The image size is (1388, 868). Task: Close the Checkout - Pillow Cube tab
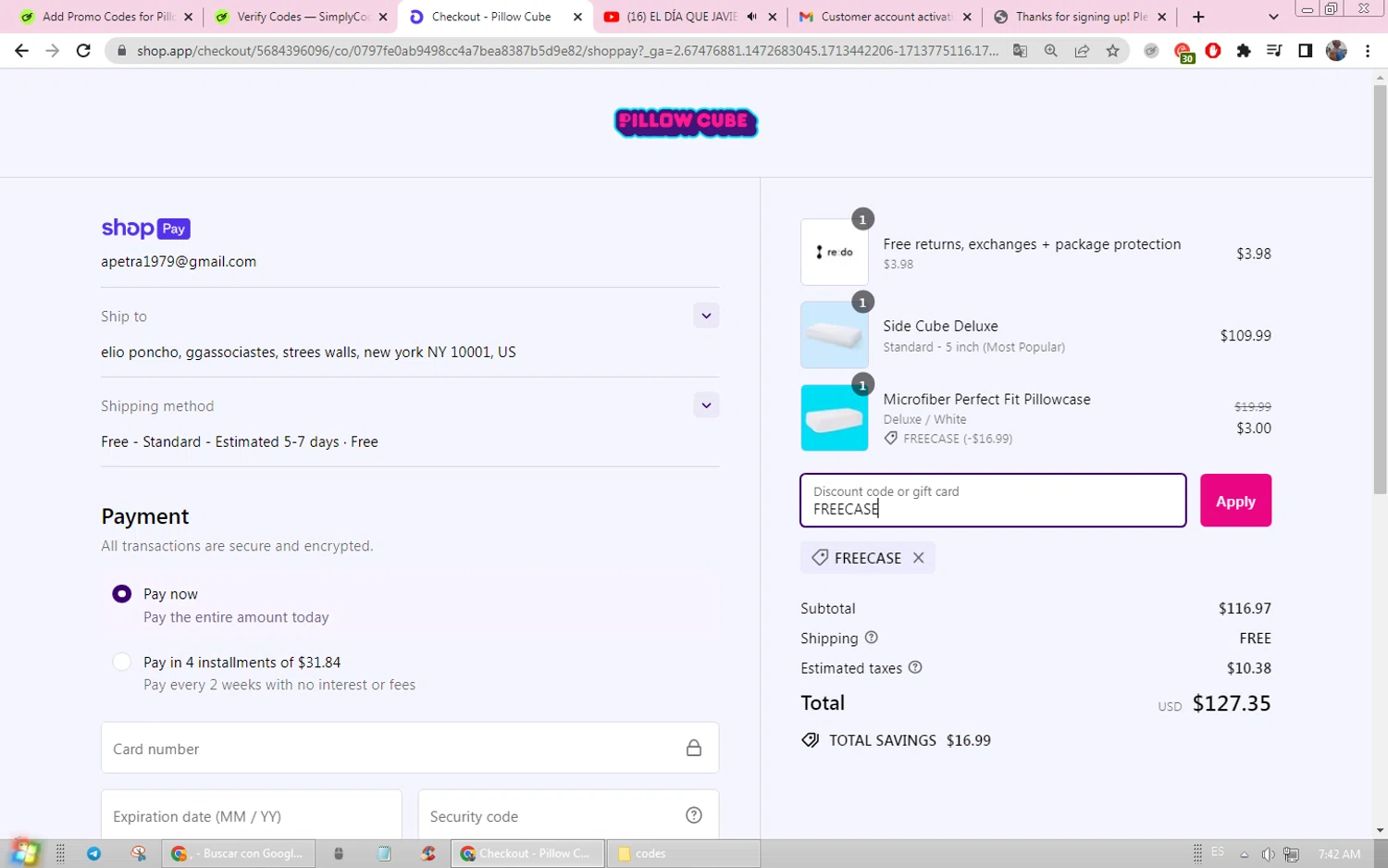click(x=577, y=17)
